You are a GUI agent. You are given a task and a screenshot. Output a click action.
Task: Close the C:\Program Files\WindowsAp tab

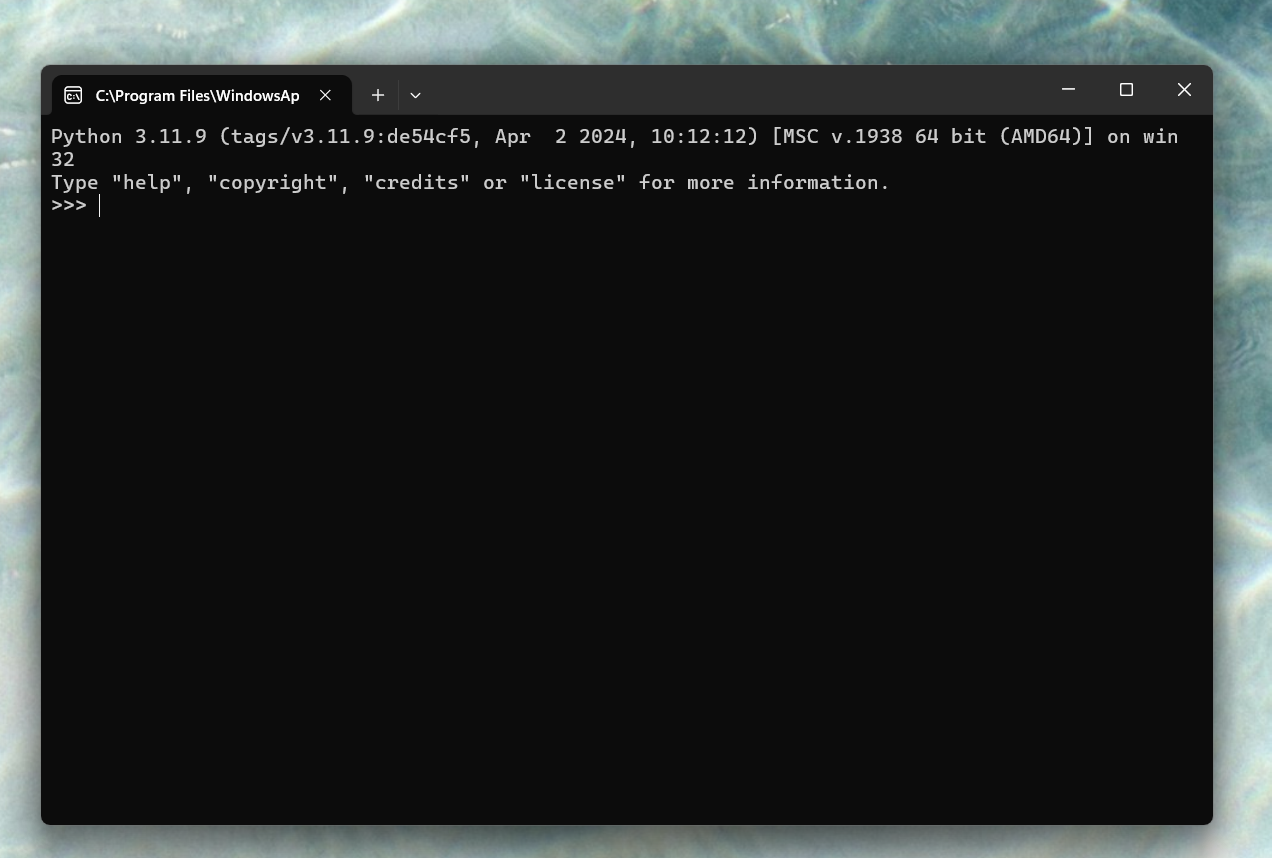tap(325, 95)
